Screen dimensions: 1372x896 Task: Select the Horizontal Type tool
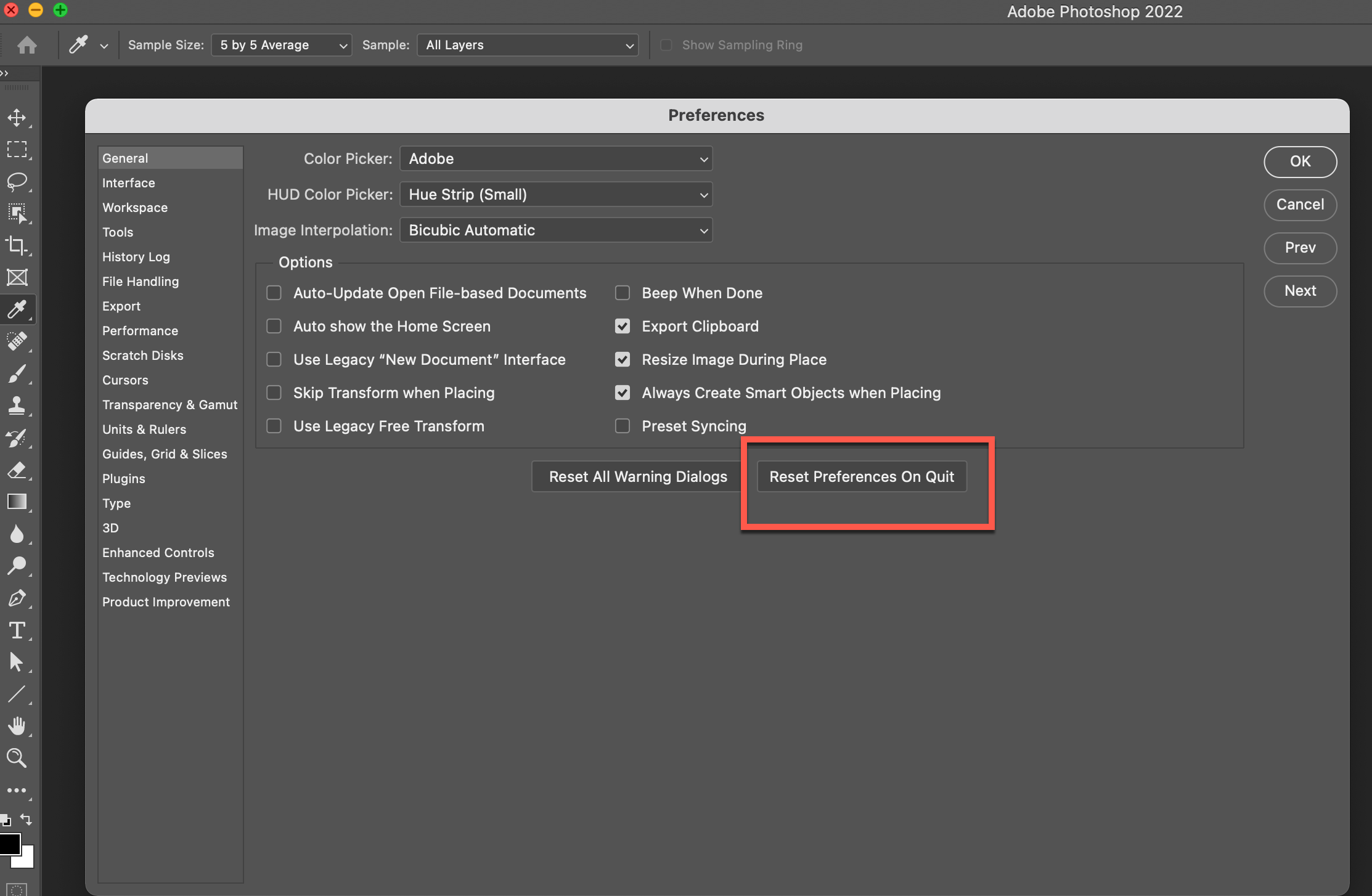tap(17, 630)
